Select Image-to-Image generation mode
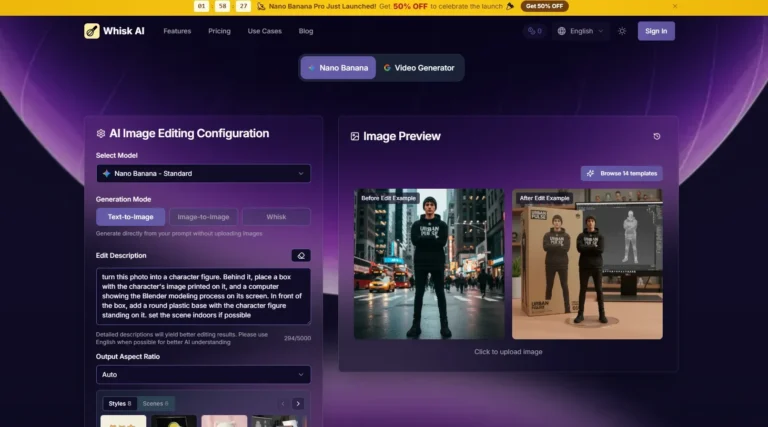Image resolution: width=768 pixels, height=427 pixels. (x=203, y=216)
